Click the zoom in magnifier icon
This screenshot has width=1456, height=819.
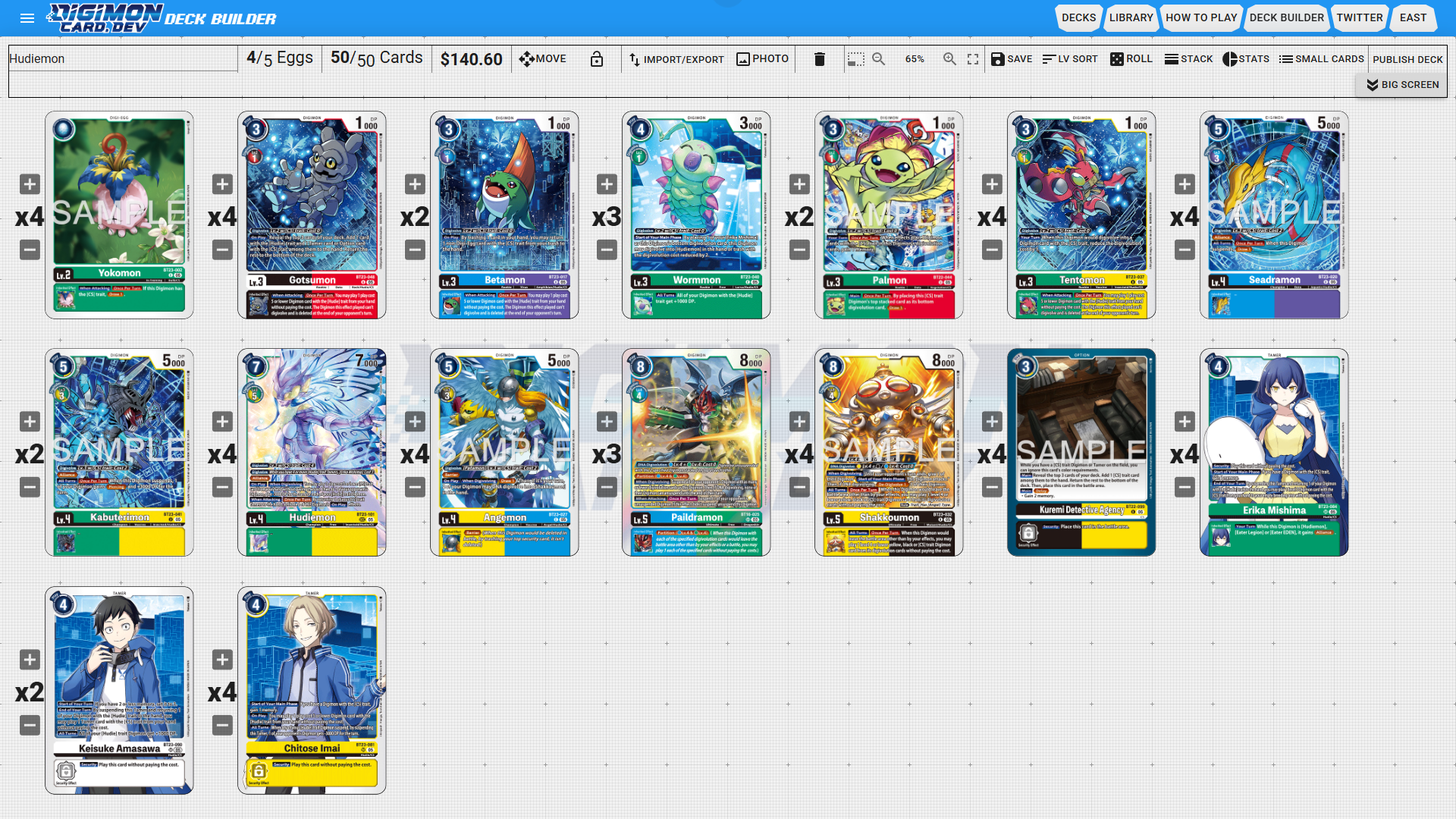[x=949, y=59]
